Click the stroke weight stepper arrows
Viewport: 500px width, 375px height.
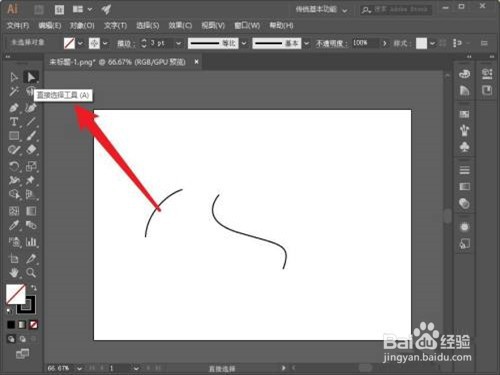click(x=144, y=43)
